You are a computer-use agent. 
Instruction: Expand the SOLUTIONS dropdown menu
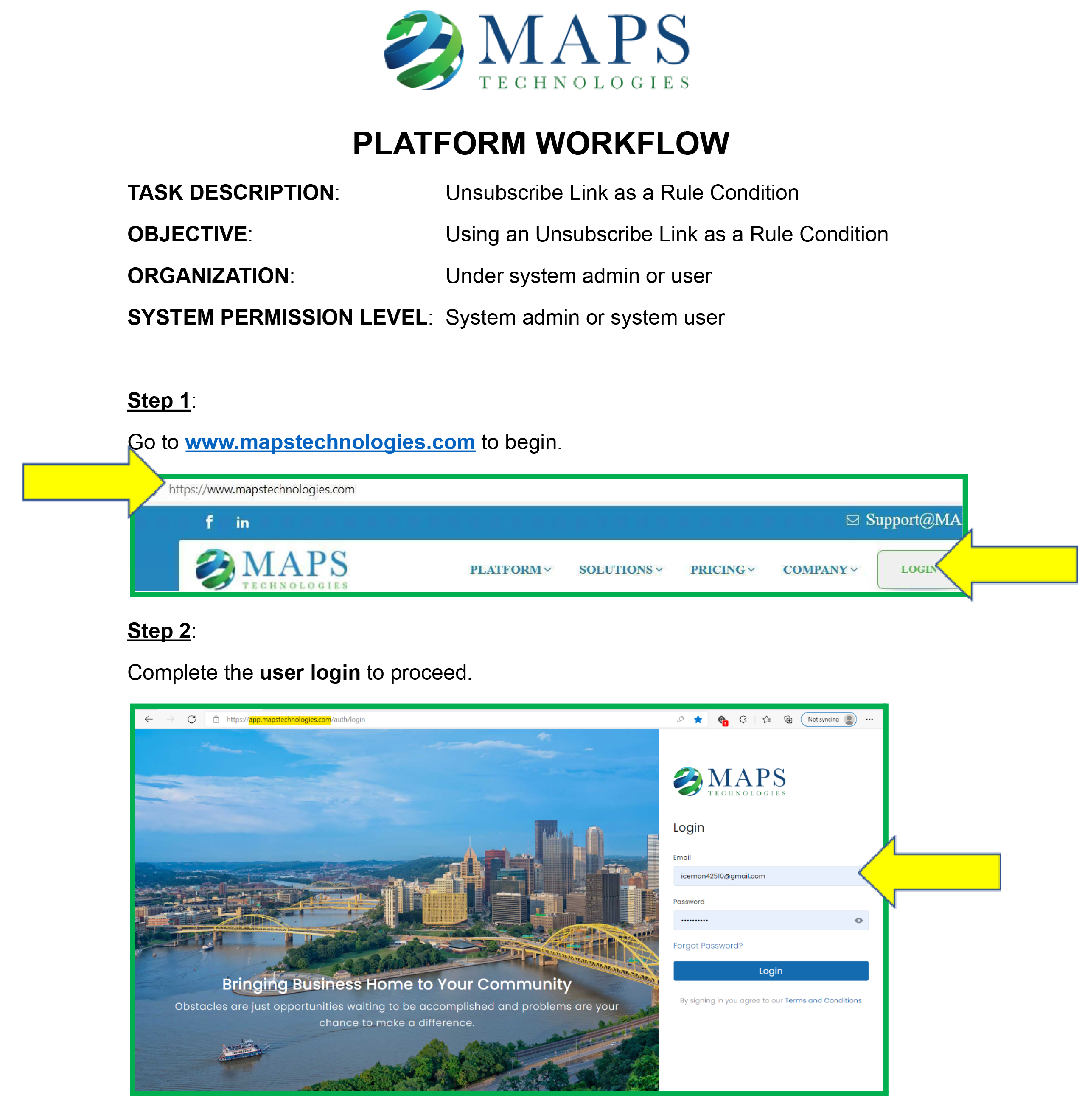[x=620, y=570]
